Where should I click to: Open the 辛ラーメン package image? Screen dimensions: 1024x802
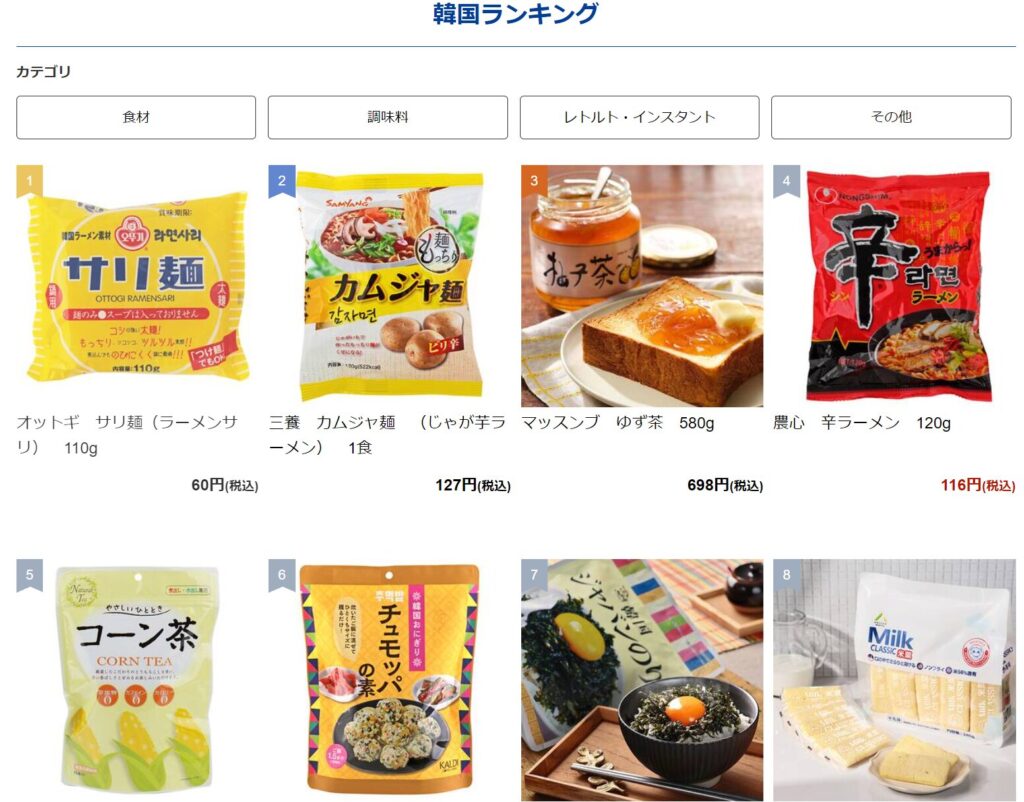(x=894, y=286)
